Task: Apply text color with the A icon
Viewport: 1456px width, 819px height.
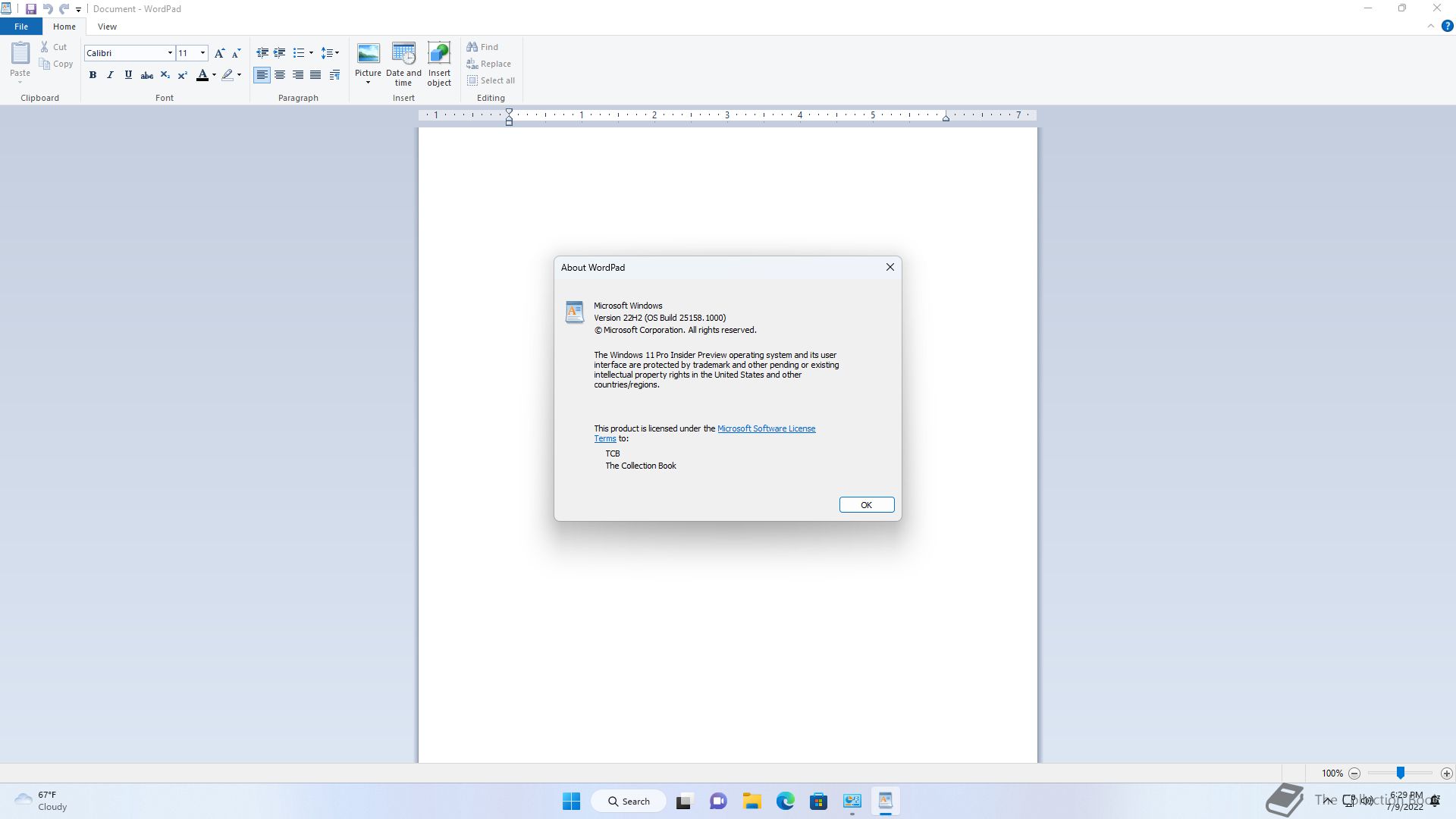Action: [x=202, y=75]
